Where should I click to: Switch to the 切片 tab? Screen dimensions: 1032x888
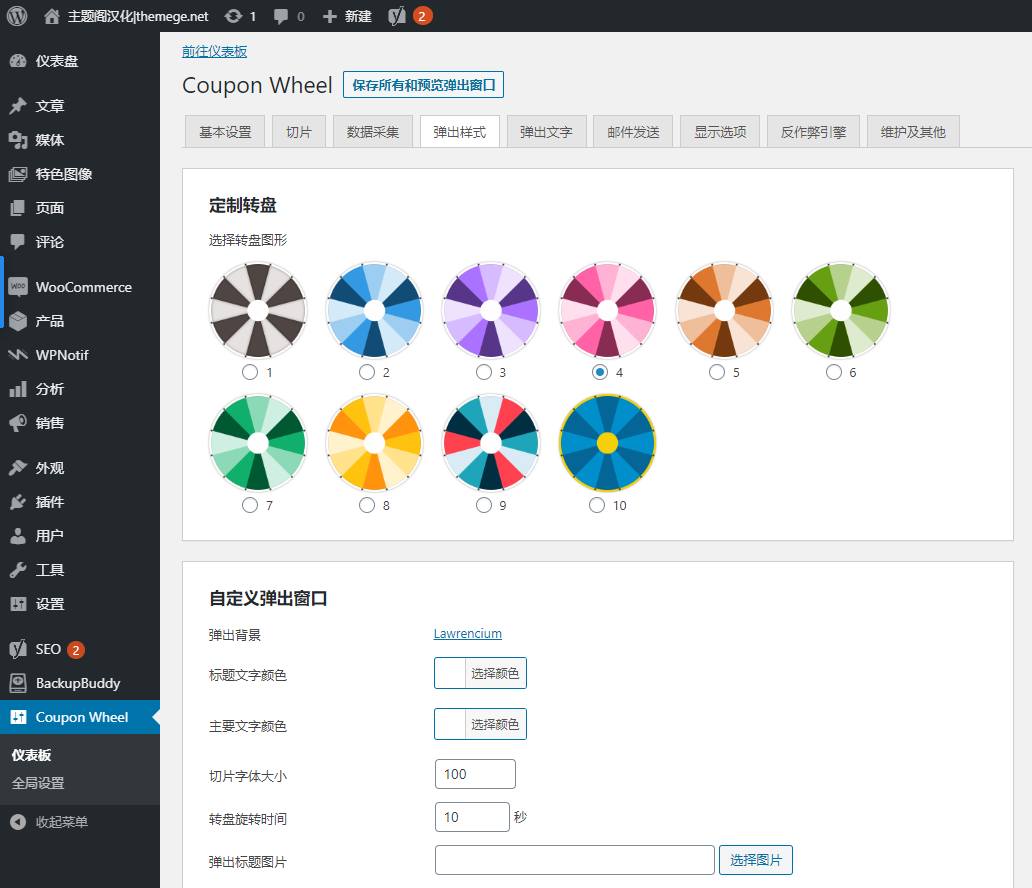click(299, 132)
